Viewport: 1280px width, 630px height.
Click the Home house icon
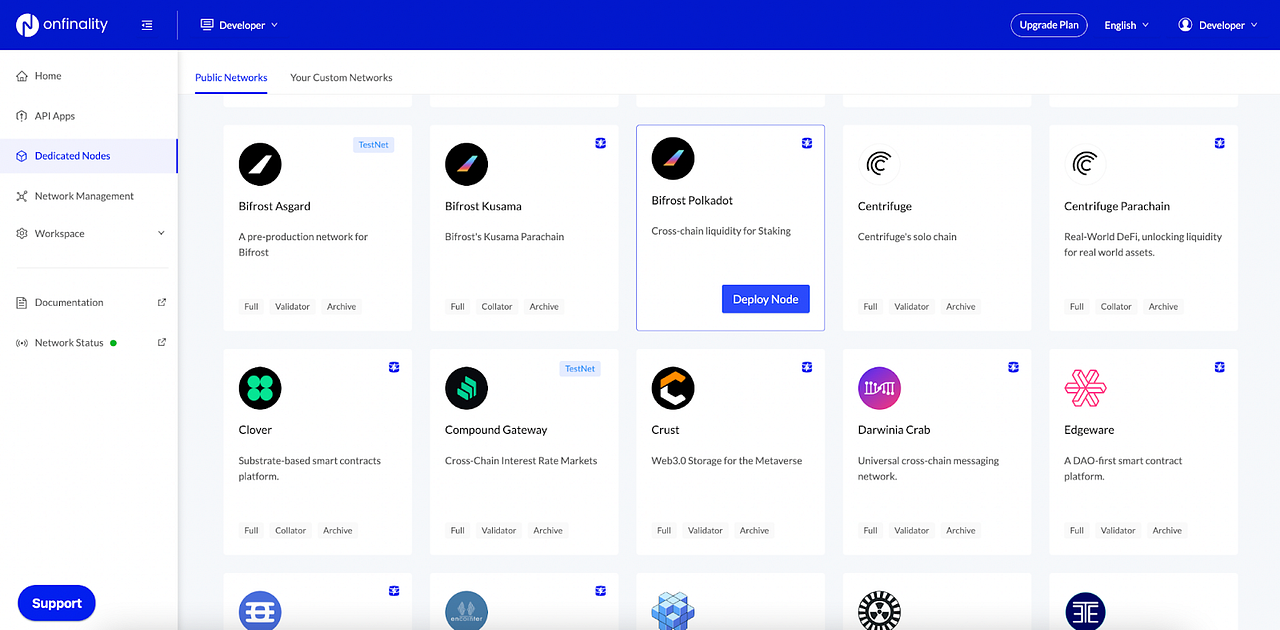tap(22, 76)
